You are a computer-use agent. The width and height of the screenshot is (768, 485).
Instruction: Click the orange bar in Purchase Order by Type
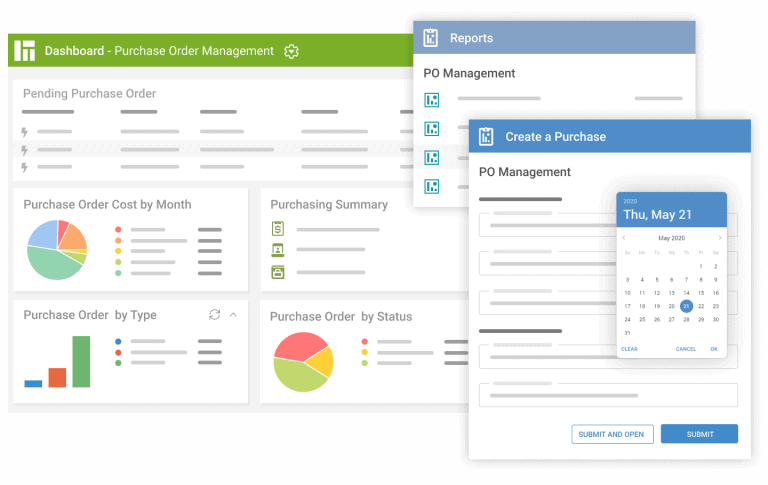coord(57,378)
